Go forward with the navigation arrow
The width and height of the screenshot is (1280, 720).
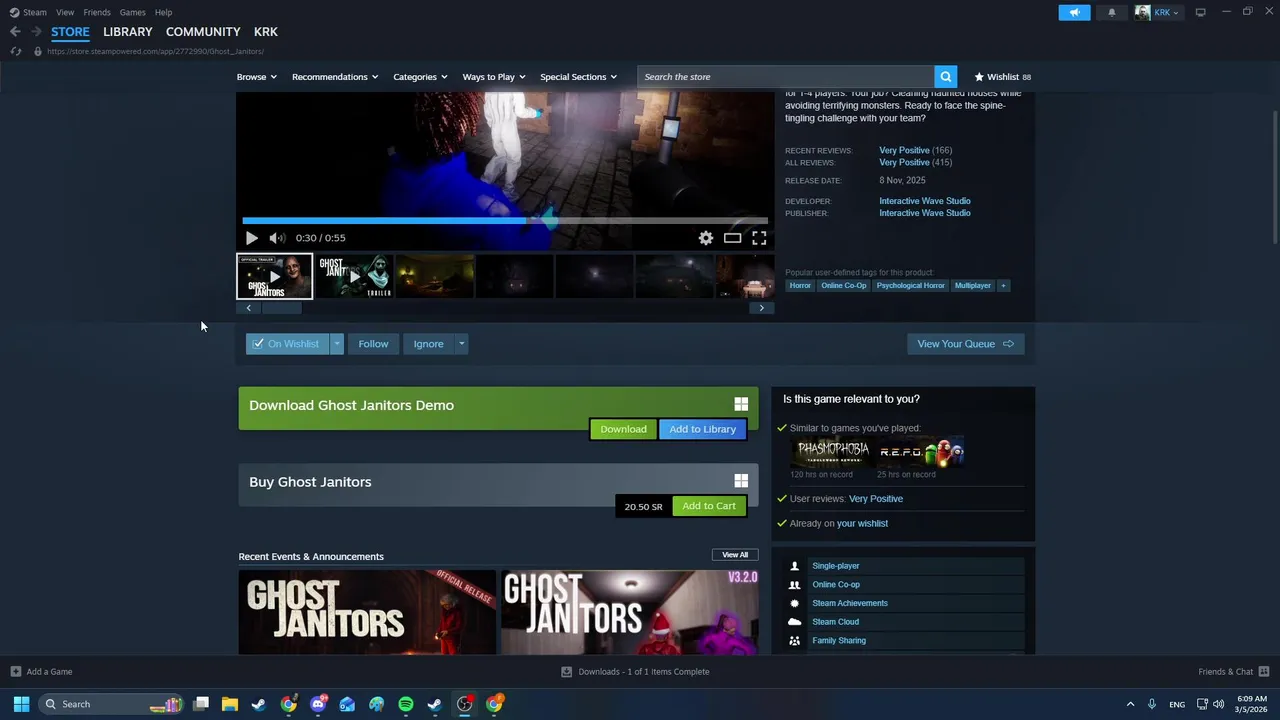coord(37,32)
